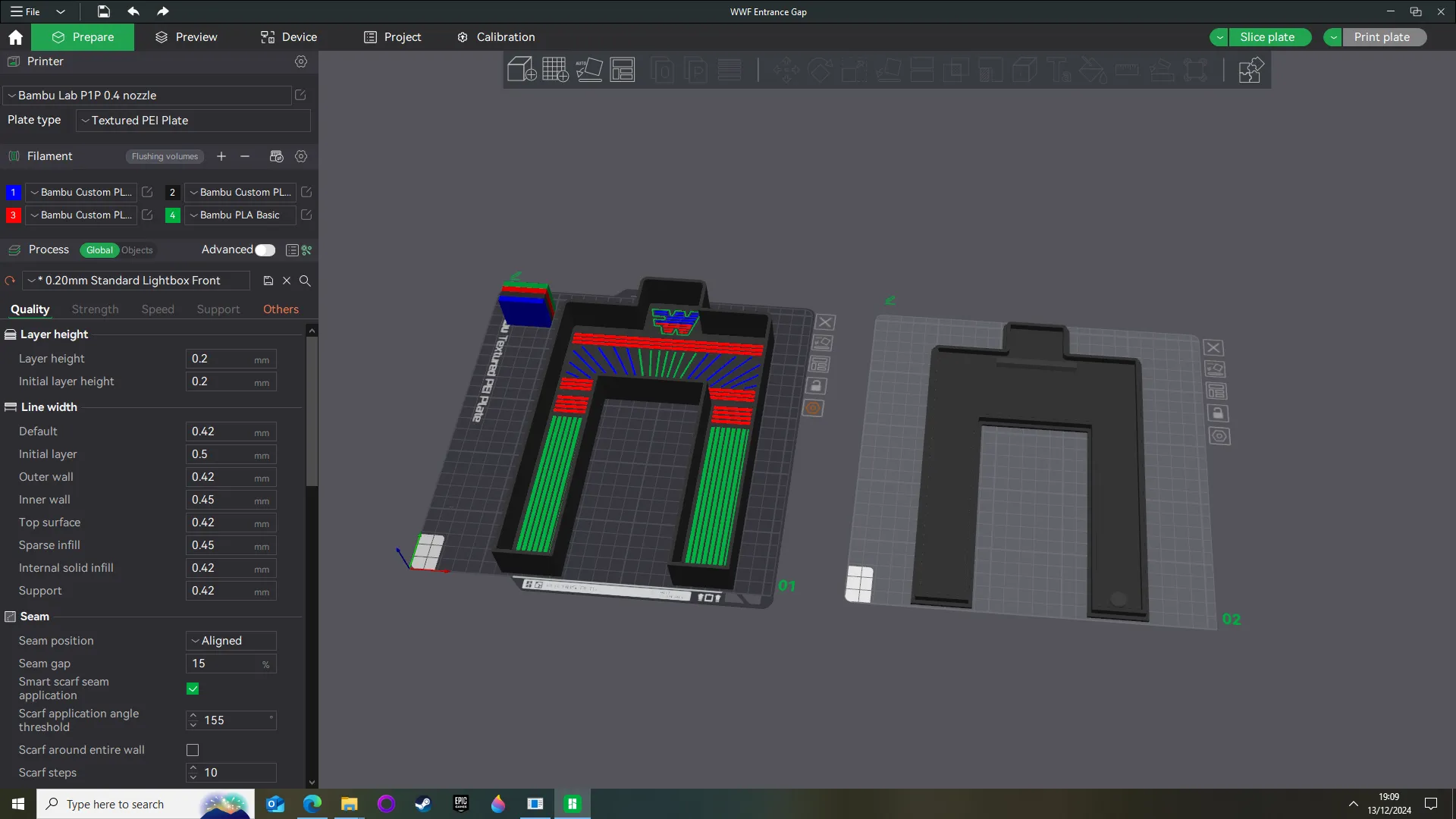Redo the last action
Image resolution: width=1456 pixels, height=819 pixels.
pos(162,11)
